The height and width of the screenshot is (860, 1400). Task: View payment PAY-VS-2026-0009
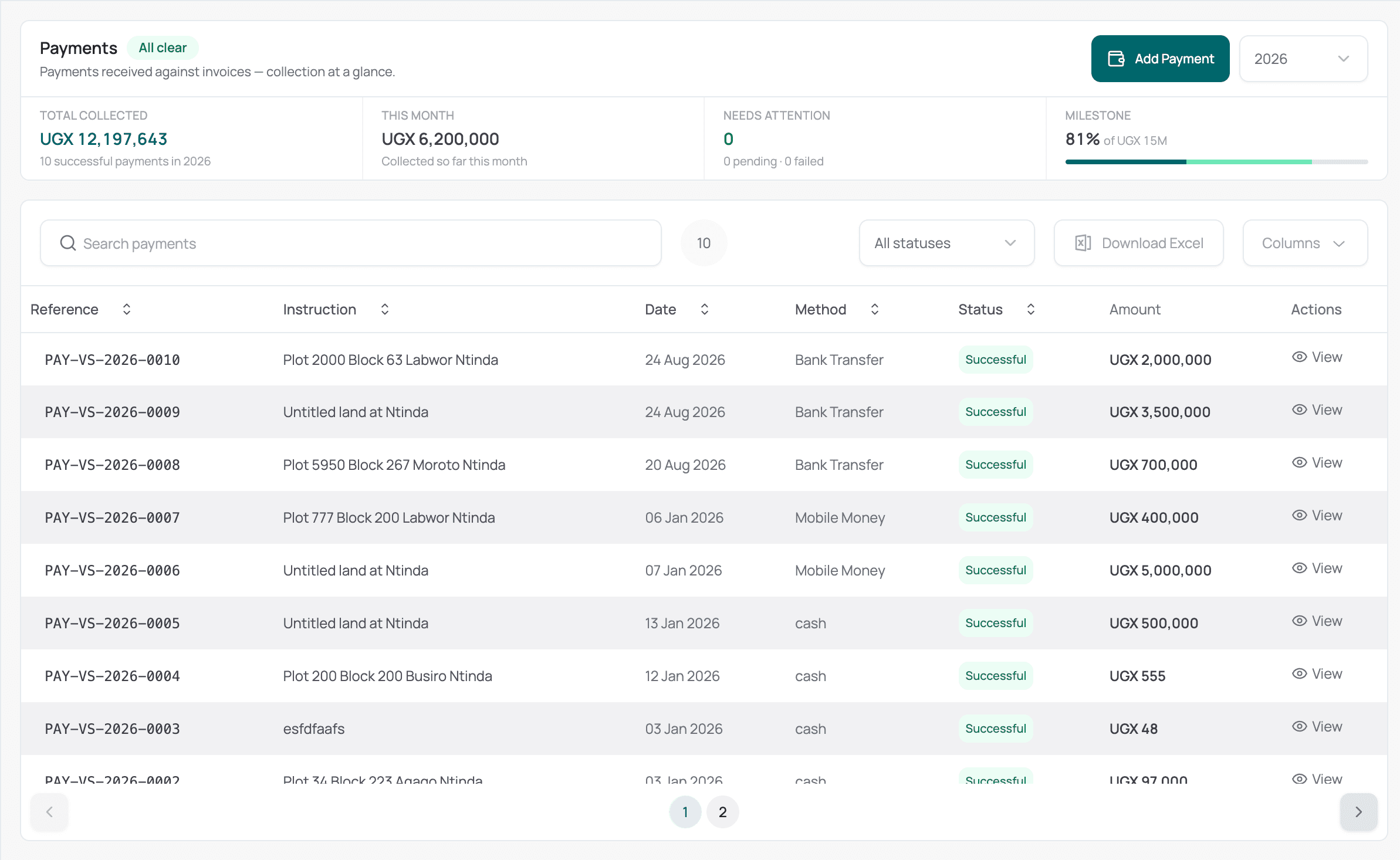pyautogui.click(x=1317, y=410)
